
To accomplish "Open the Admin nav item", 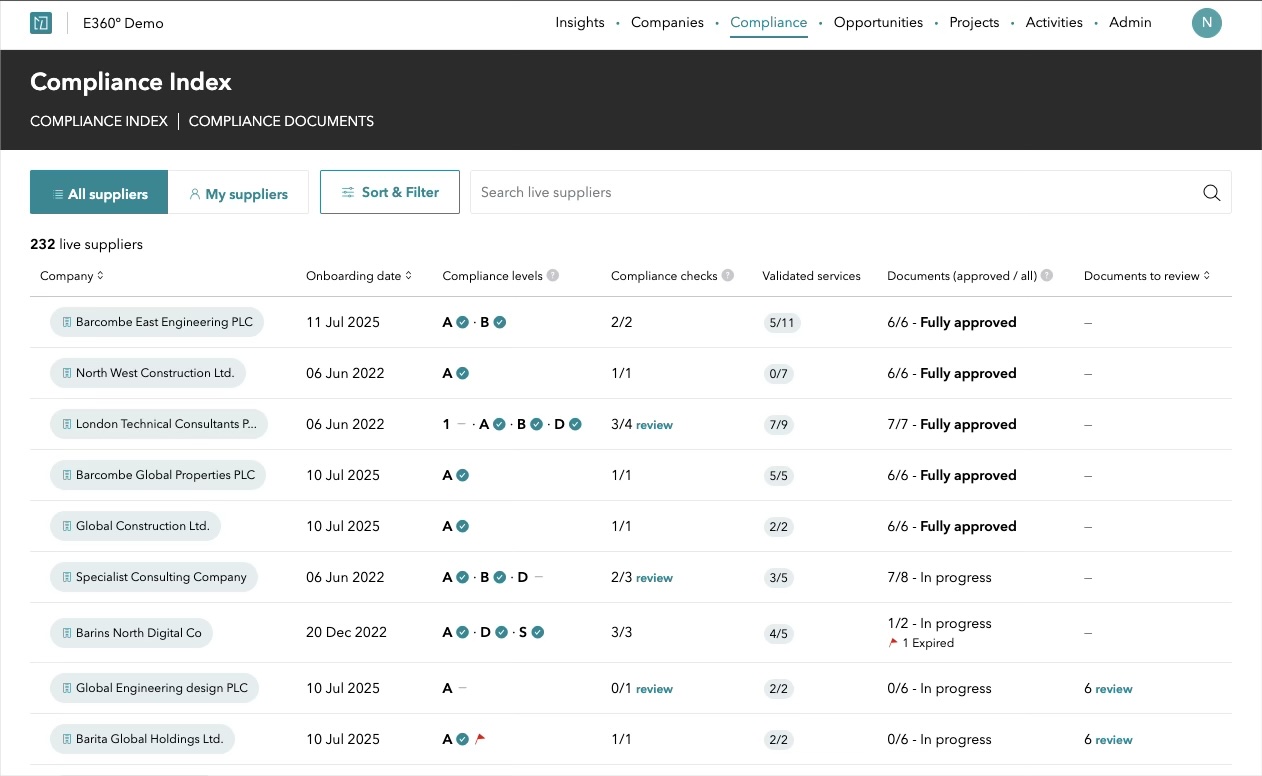I will pos(1130,22).
